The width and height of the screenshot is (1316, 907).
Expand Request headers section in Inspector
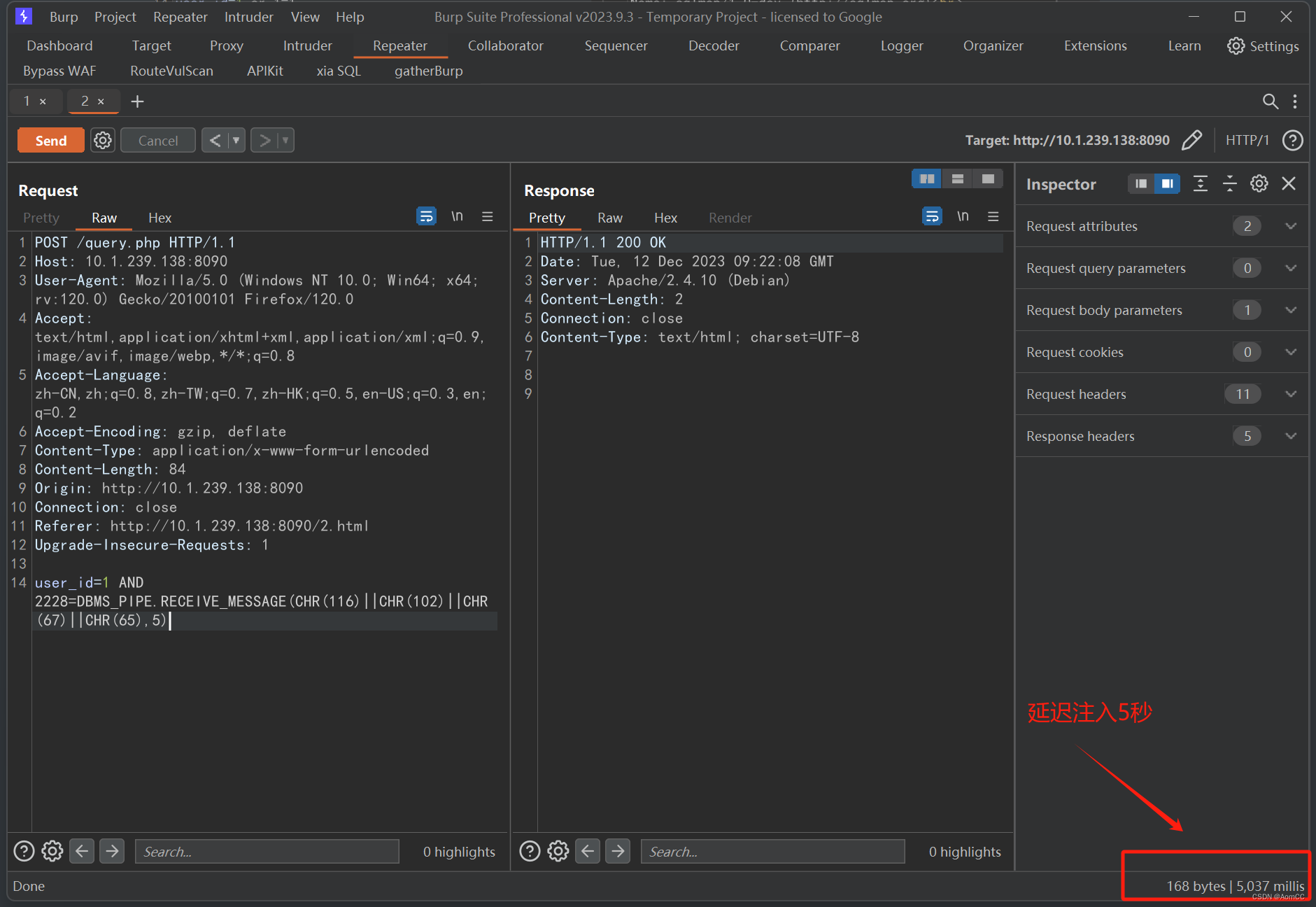1289,394
